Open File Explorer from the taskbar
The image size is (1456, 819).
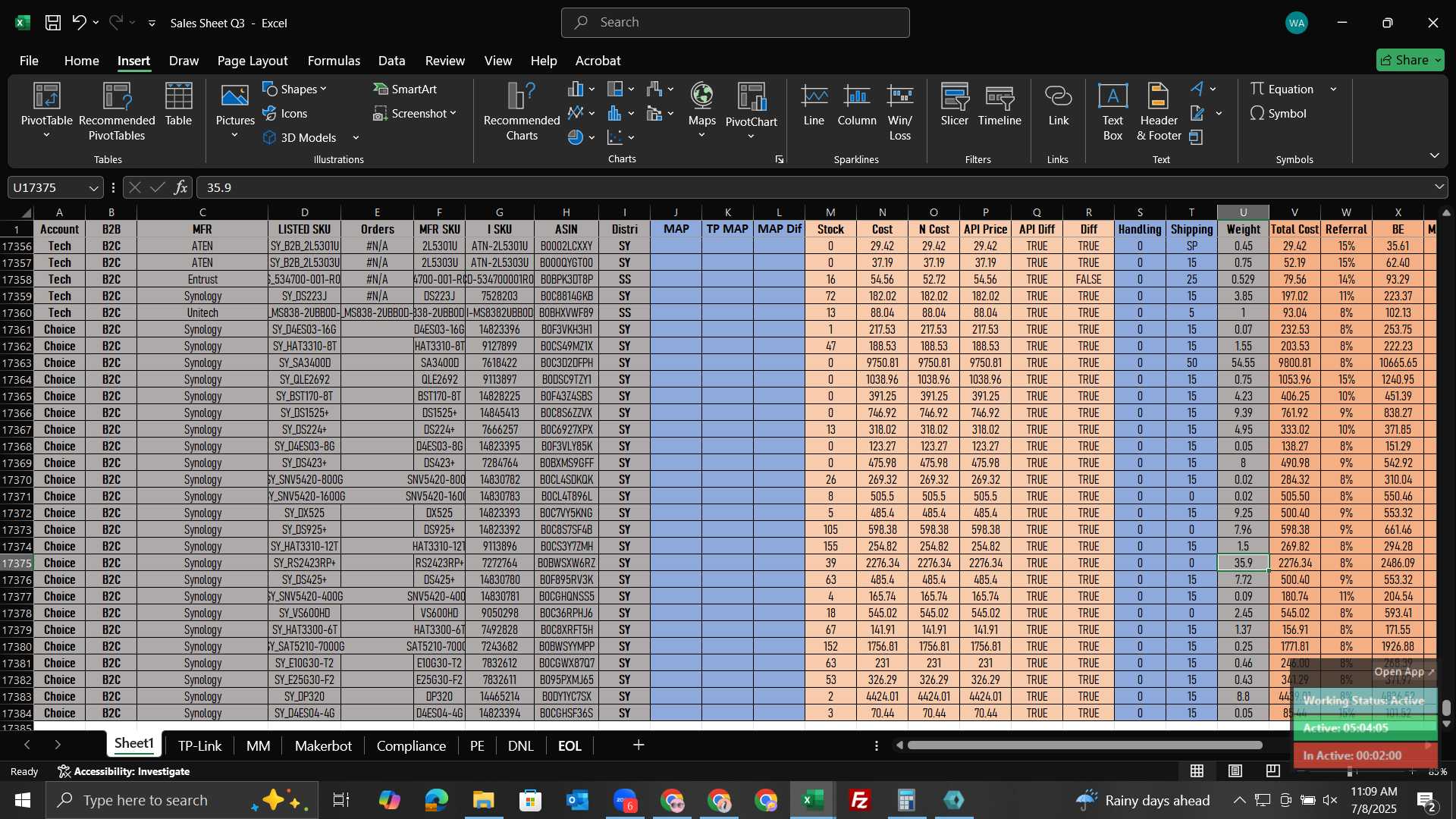click(483, 800)
